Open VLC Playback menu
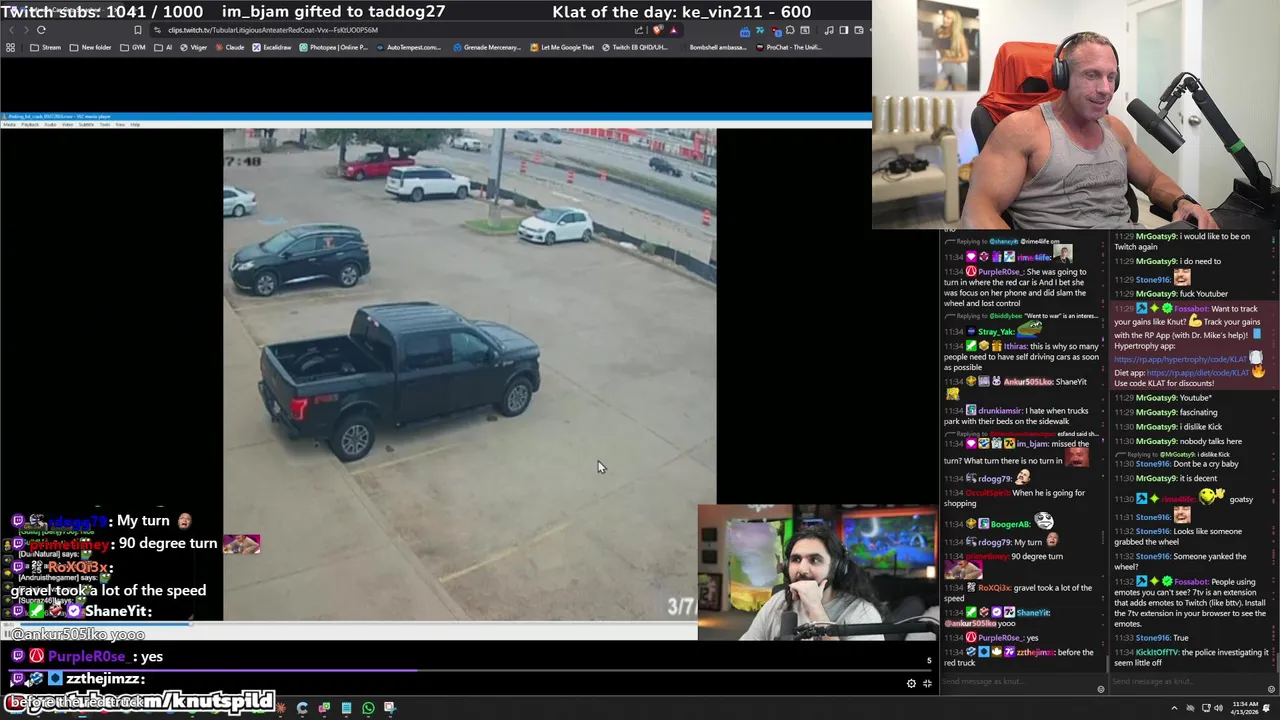Image resolution: width=1280 pixels, height=720 pixels. tap(30, 124)
